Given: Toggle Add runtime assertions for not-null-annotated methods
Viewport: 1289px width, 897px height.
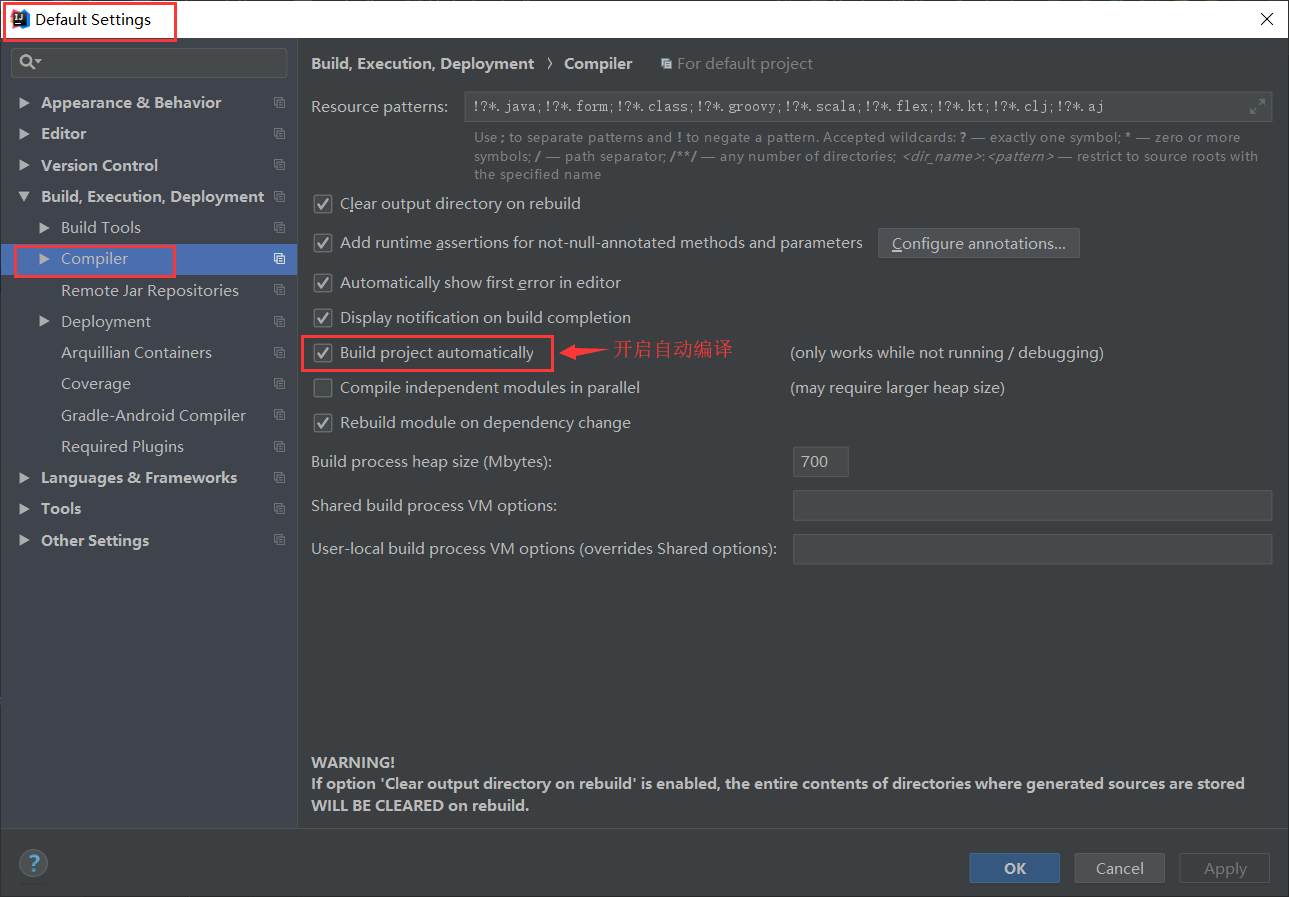Looking at the screenshot, I should (x=323, y=243).
